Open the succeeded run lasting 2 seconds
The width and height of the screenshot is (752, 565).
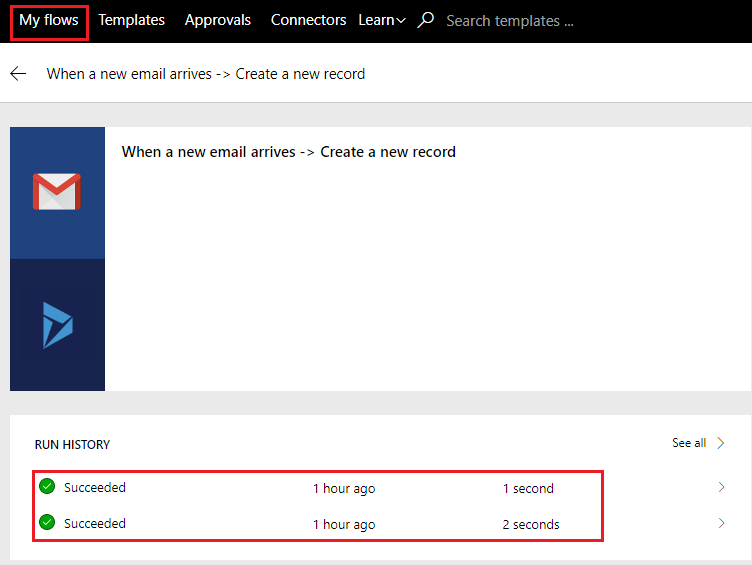point(381,524)
